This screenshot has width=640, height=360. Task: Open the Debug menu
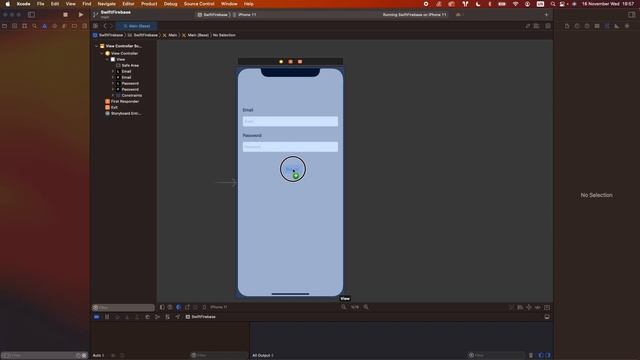click(x=171, y=4)
